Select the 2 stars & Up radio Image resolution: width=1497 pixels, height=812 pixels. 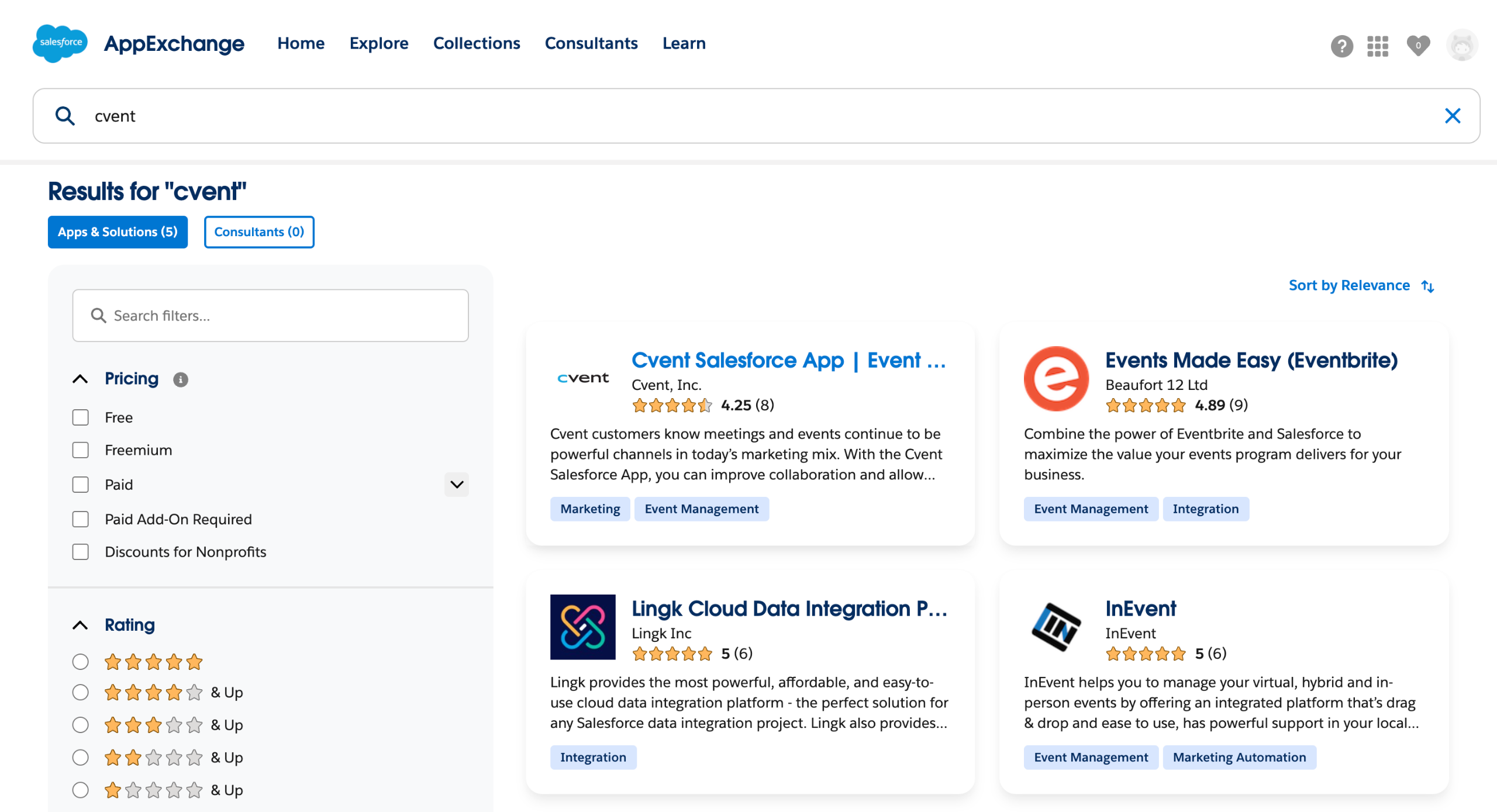tap(81, 758)
